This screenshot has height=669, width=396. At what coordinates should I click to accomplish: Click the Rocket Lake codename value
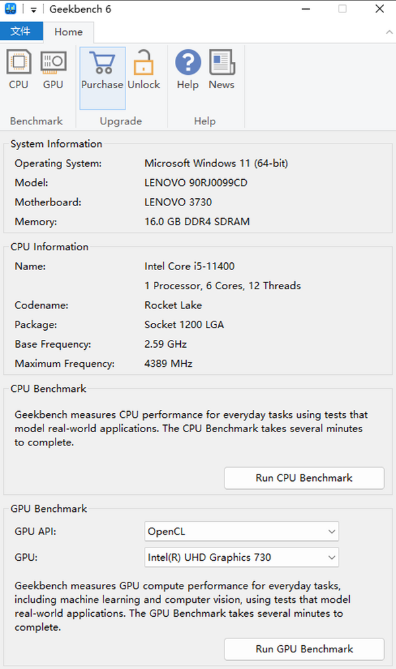173,305
